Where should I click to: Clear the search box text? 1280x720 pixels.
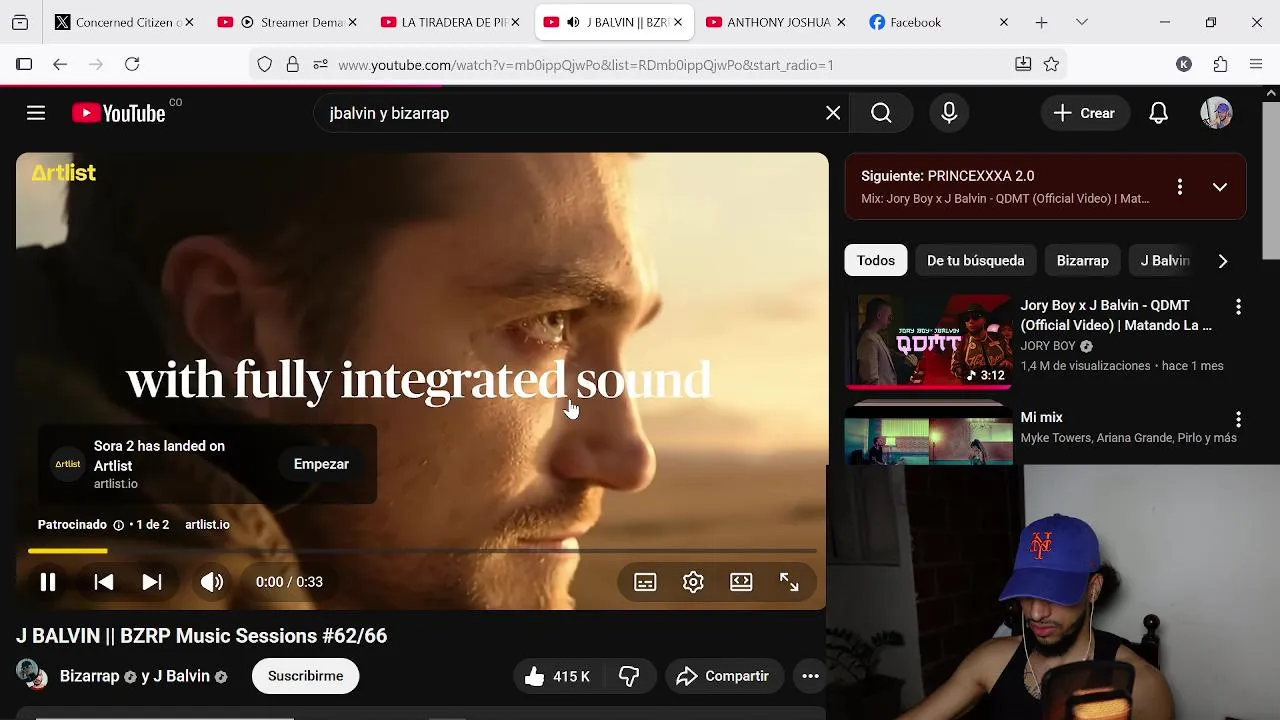click(x=833, y=113)
